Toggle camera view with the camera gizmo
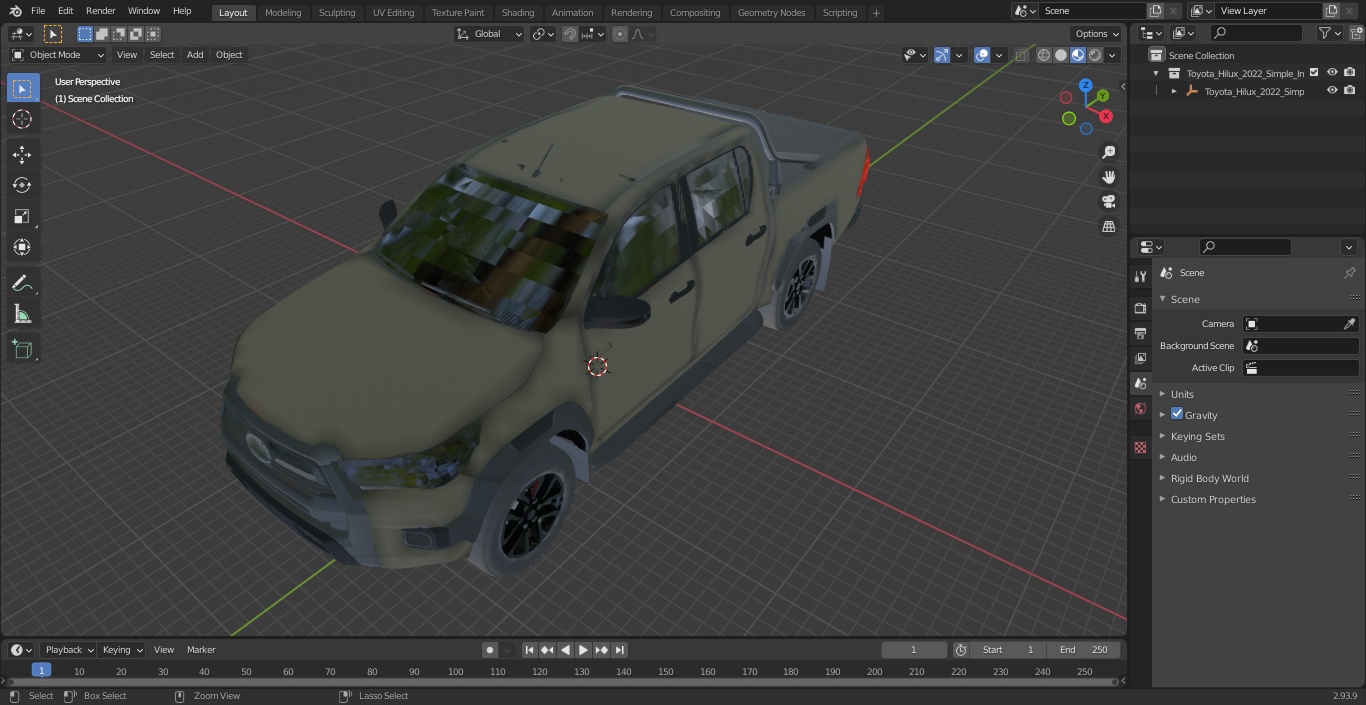 point(1108,202)
